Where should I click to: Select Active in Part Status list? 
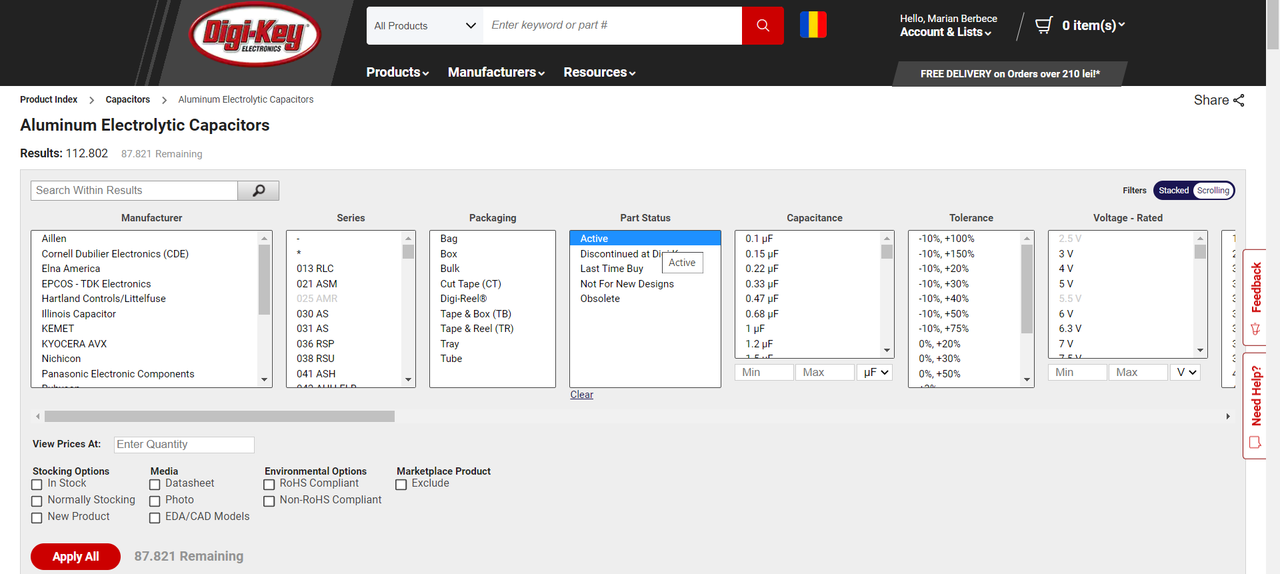[x=645, y=238]
